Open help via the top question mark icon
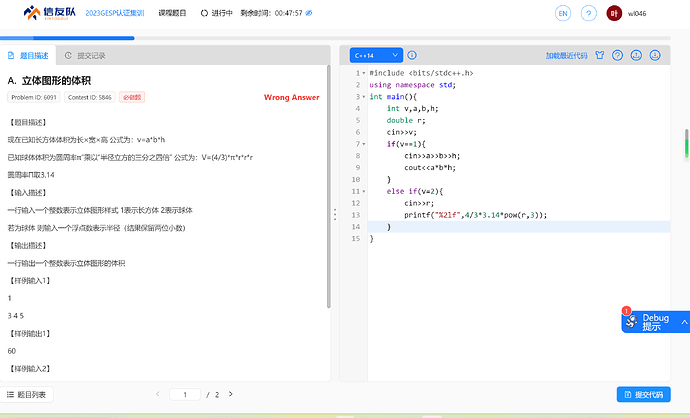The image size is (690, 418). (x=588, y=13)
